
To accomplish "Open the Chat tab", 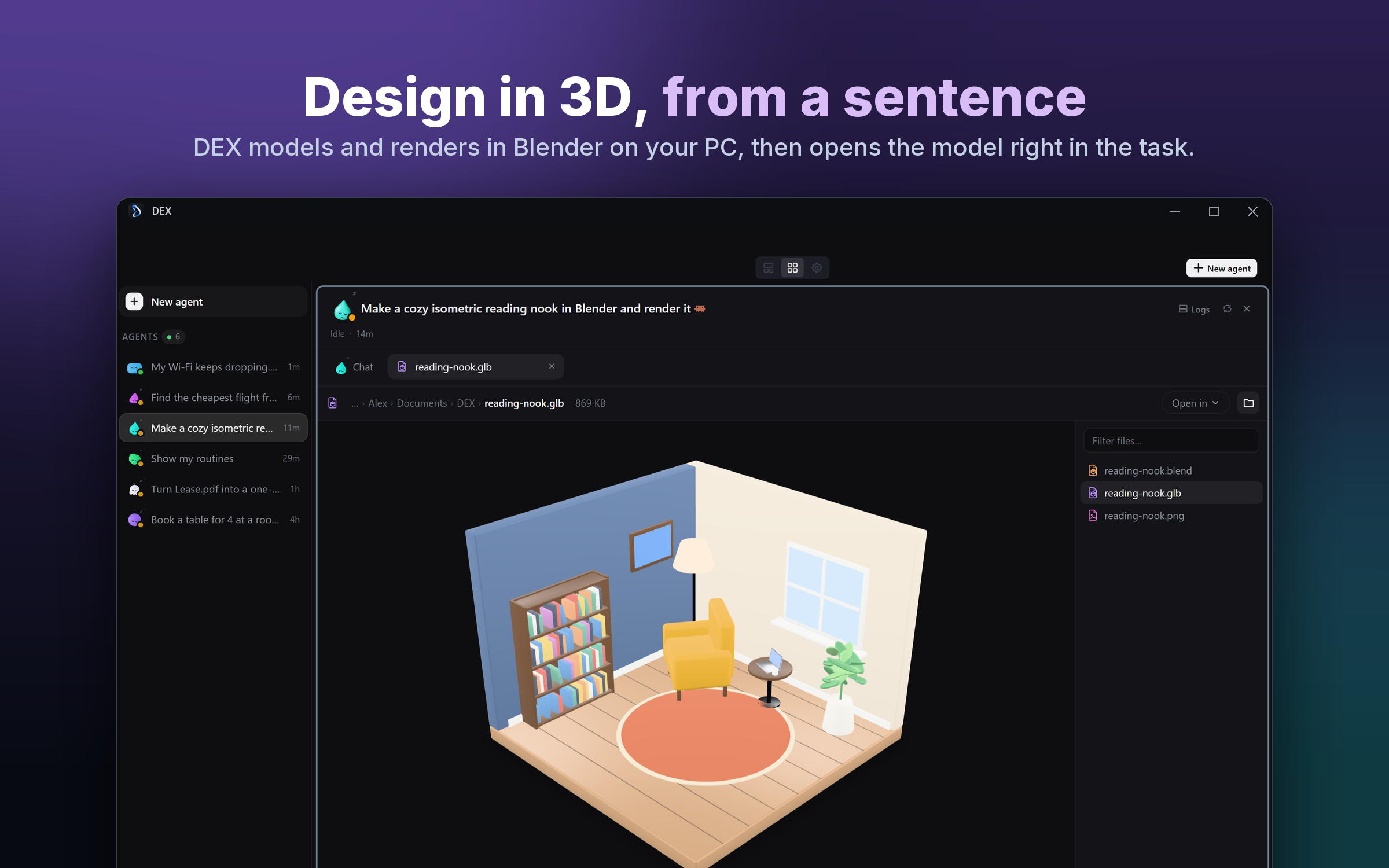I will coord(355,367).
